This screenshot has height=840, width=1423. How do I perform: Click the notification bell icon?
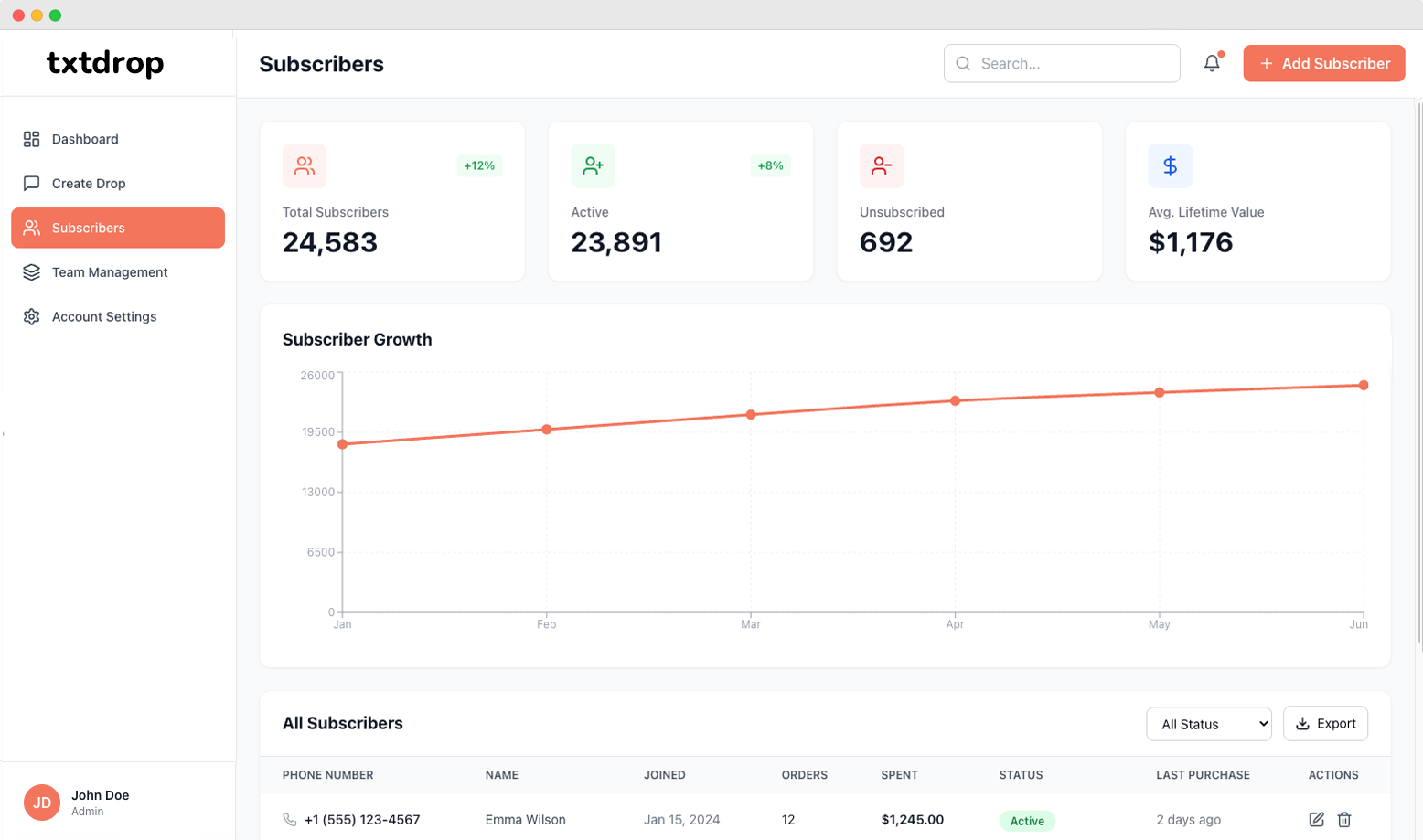1212,63
